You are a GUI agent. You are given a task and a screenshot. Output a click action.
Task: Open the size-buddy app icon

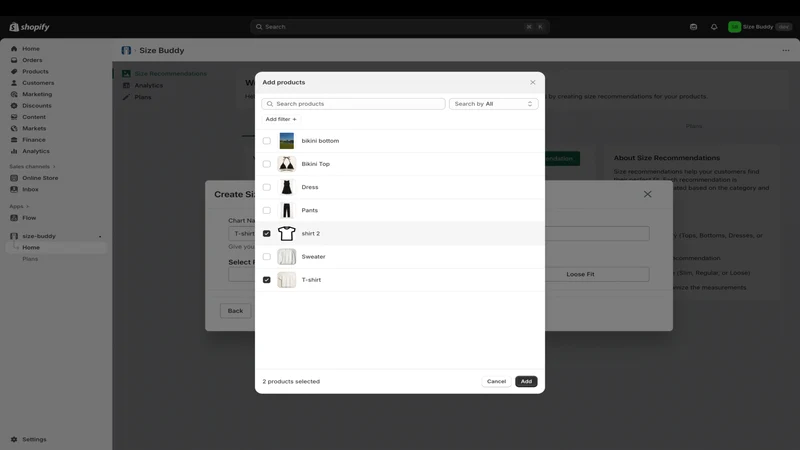click(14, 236)
